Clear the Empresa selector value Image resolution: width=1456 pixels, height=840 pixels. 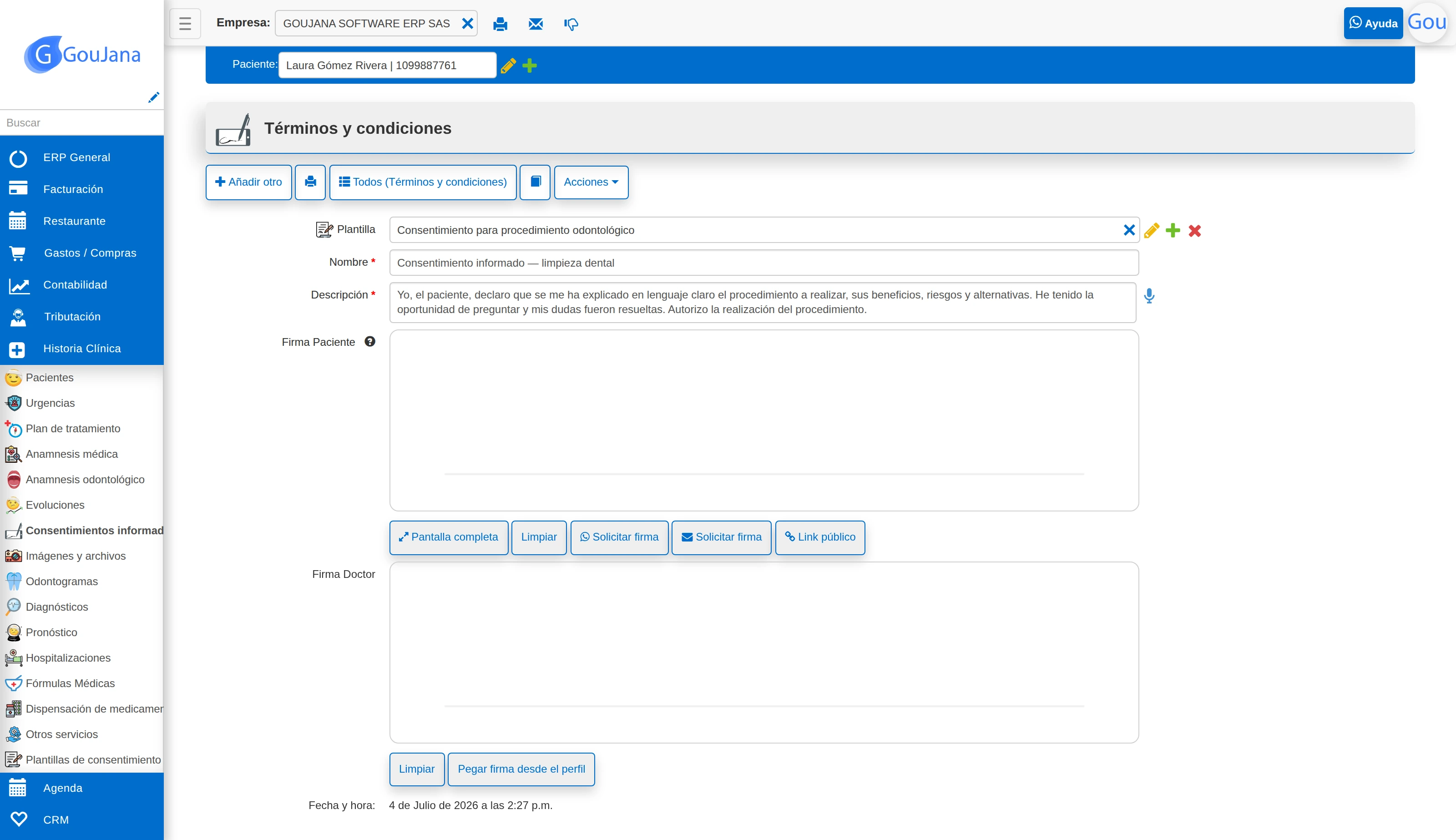tap(467, 24)
